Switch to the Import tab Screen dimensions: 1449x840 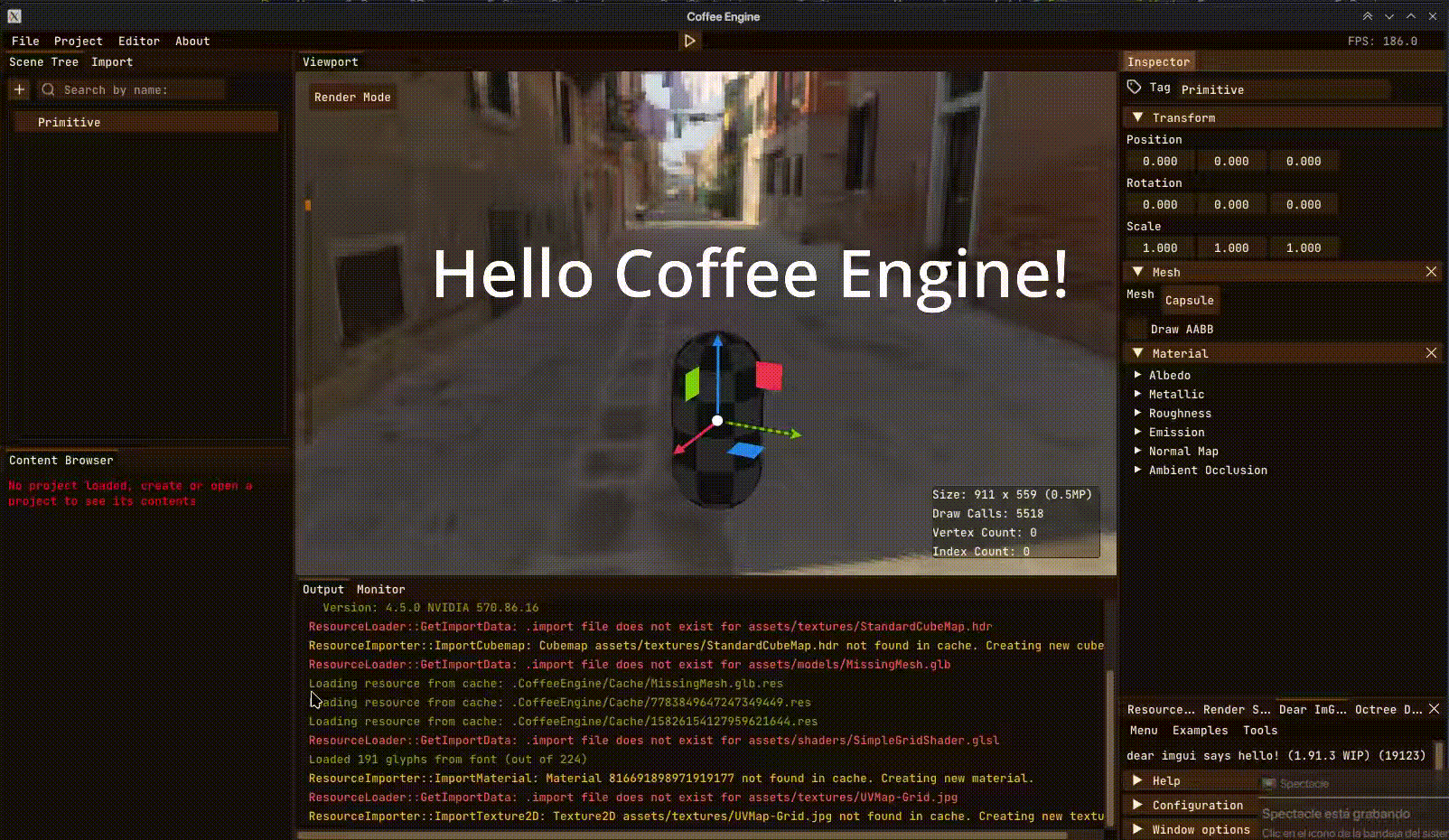tap(112, 61)
